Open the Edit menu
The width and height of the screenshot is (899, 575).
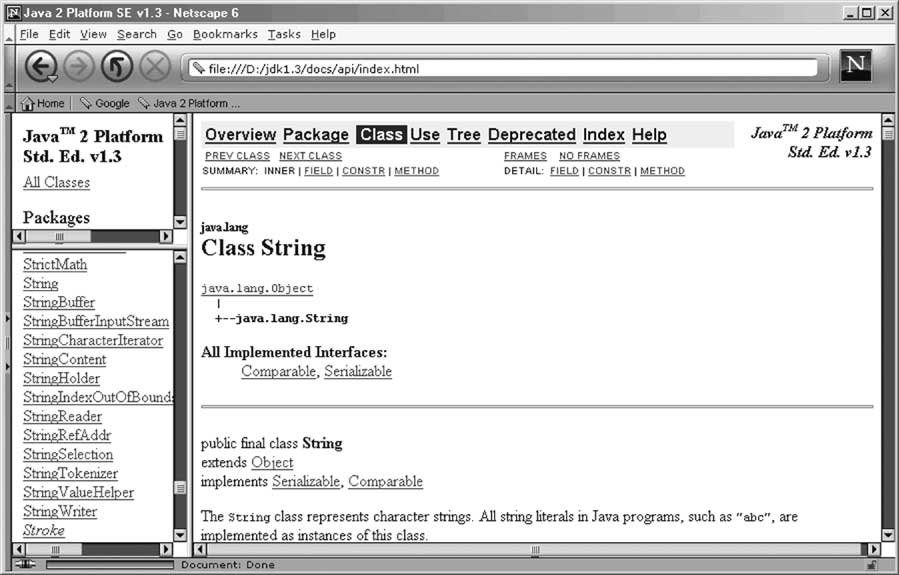pos(60,34)
